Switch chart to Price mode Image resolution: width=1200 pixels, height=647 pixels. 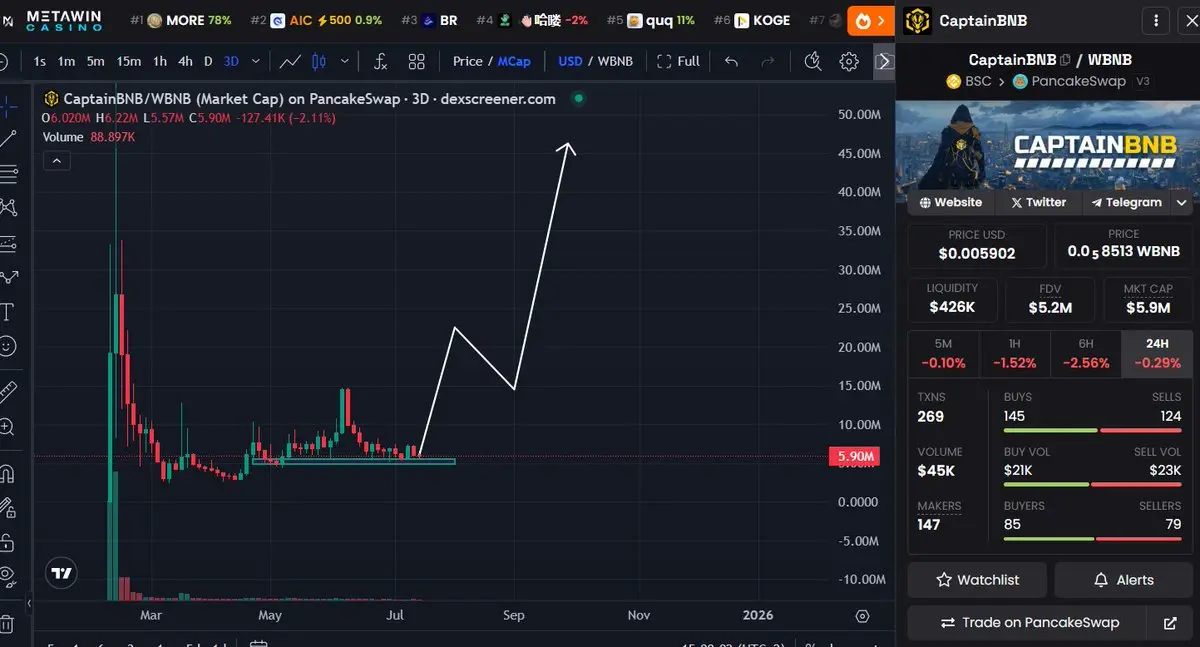point(468,61)
